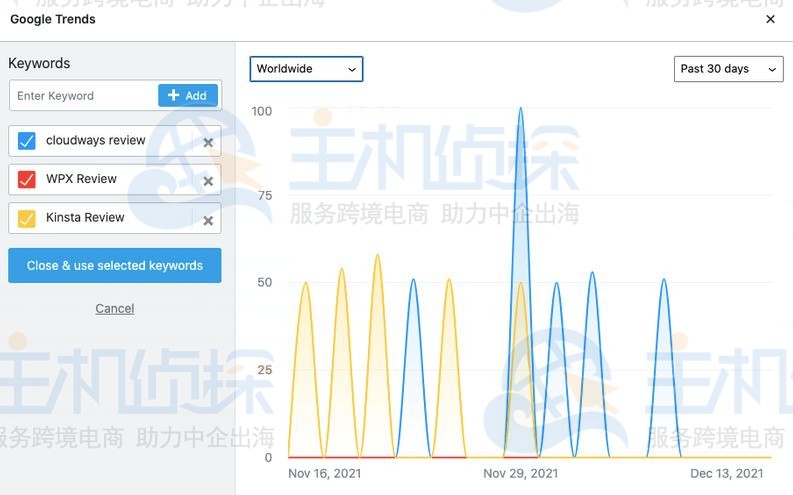
Task: Click the Add keyword button
Action: tap(188, 96)
